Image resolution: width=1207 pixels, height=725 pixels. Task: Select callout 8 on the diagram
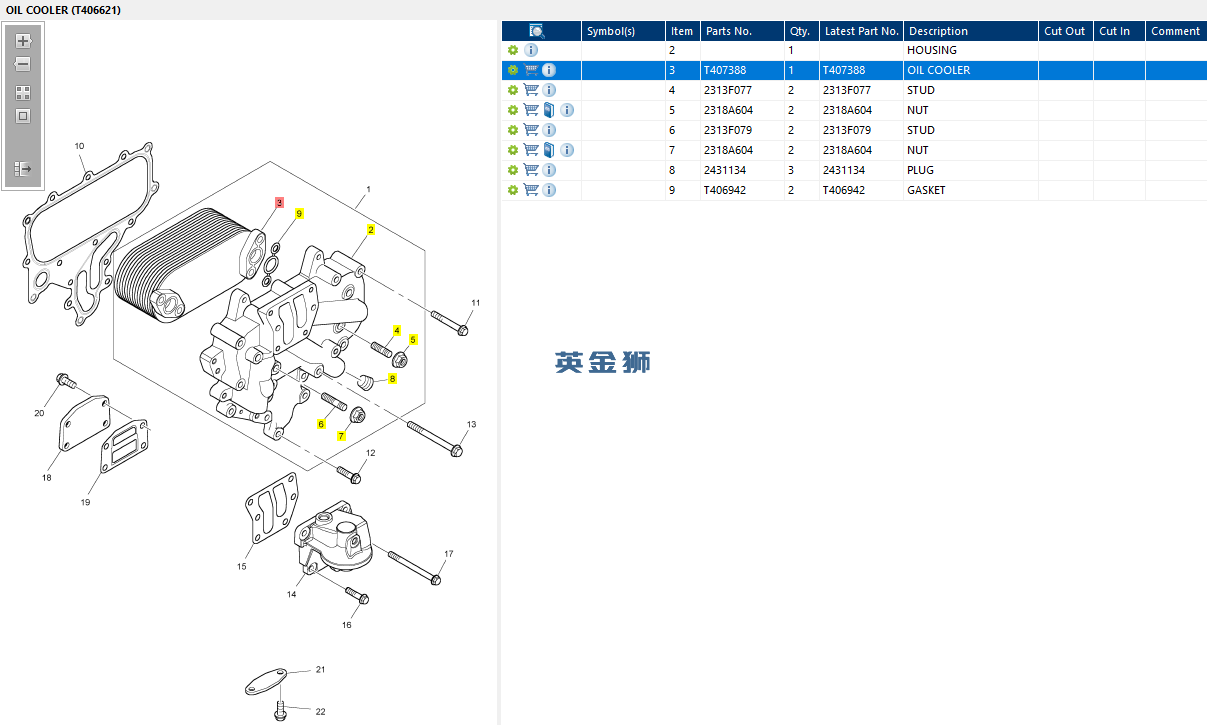(x=392, y=379)
